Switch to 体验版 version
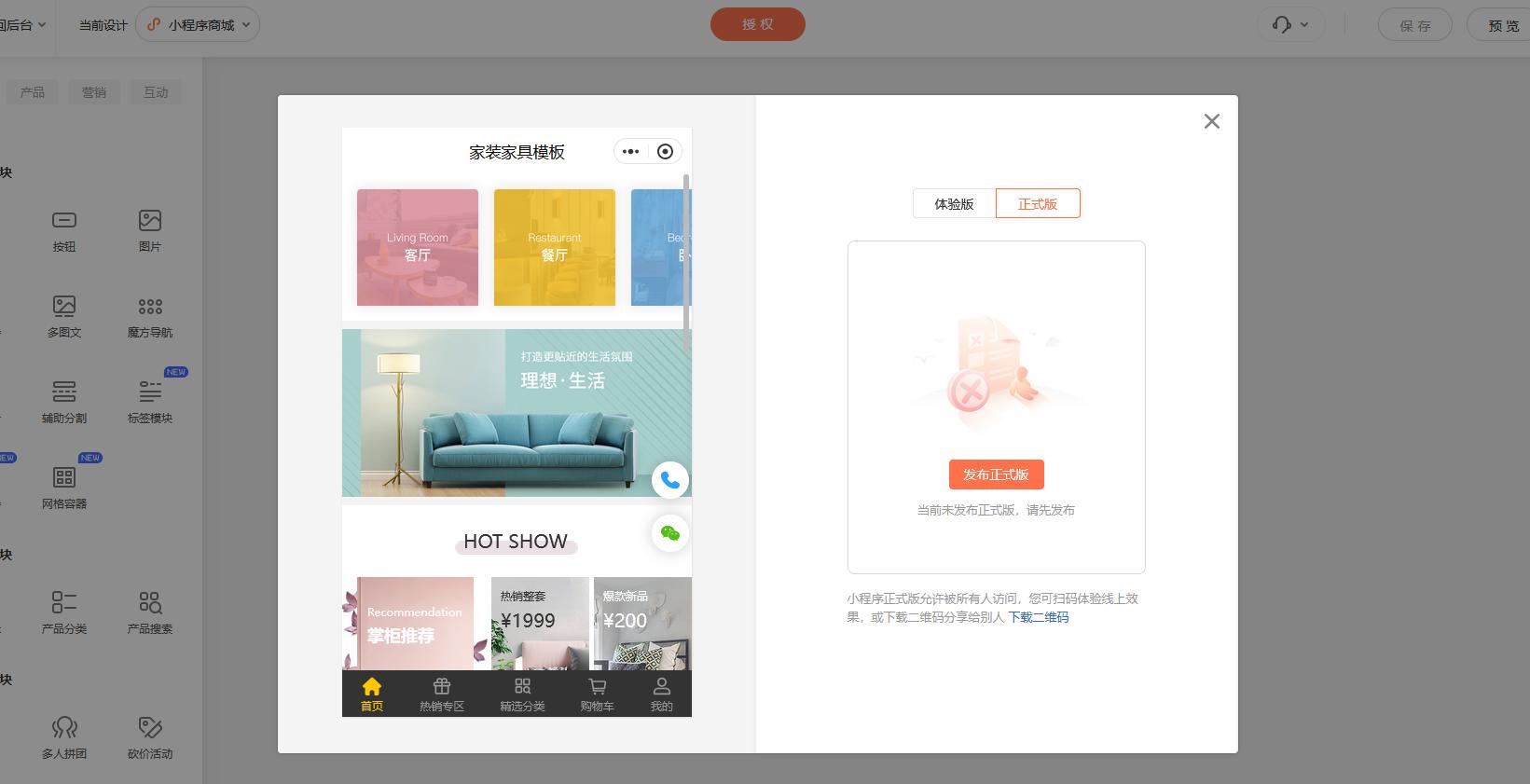 pyautogui.click(x=954, y=204)
